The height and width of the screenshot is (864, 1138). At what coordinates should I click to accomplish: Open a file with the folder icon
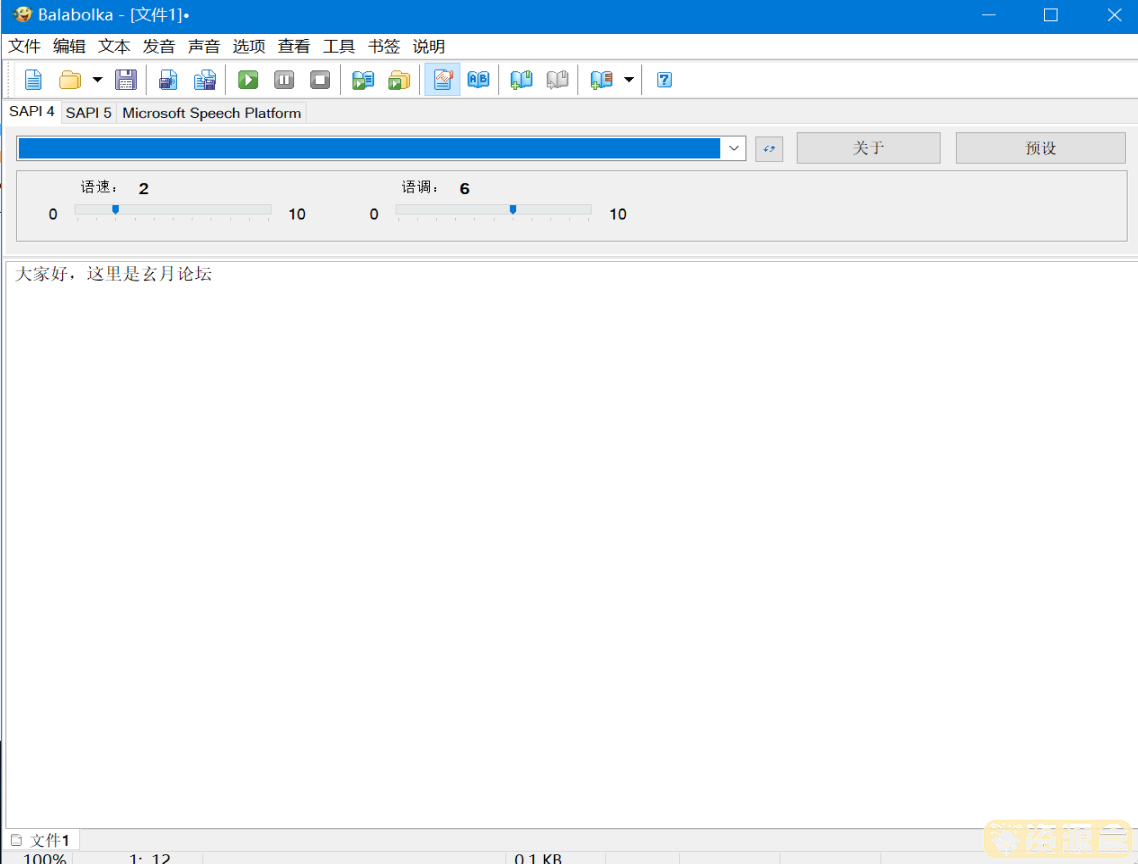[x=70, y=79]
